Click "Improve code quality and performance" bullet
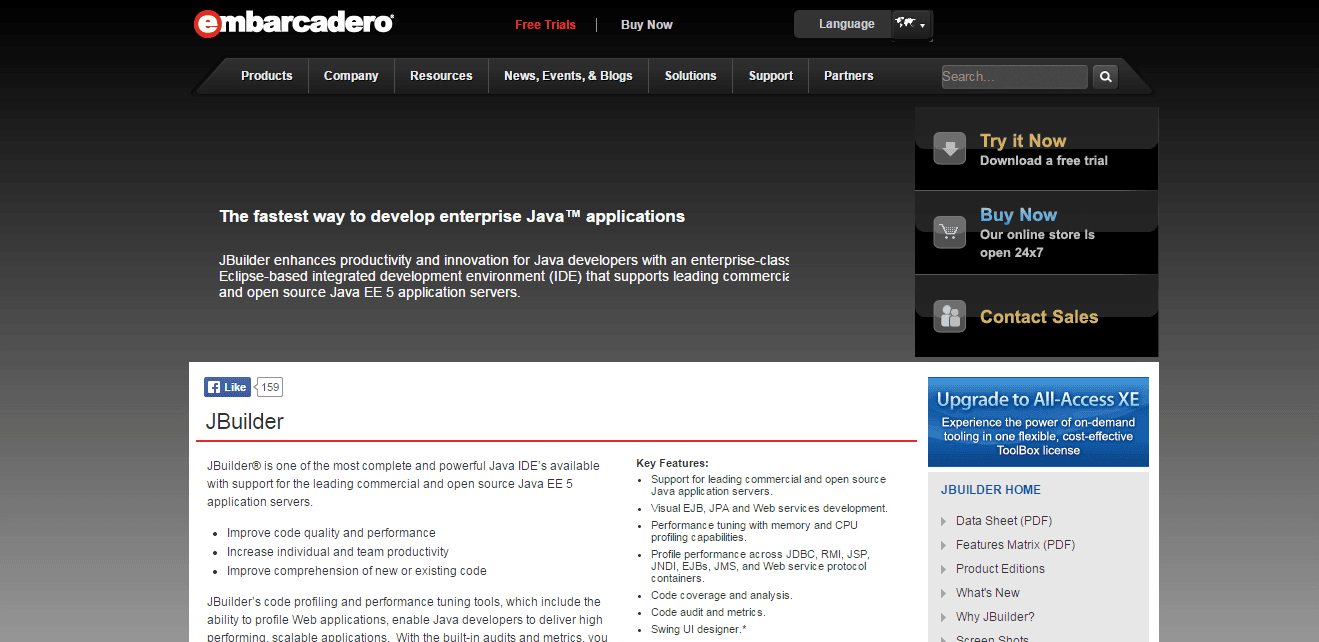 pyautogui.click(x=331, y=533)
